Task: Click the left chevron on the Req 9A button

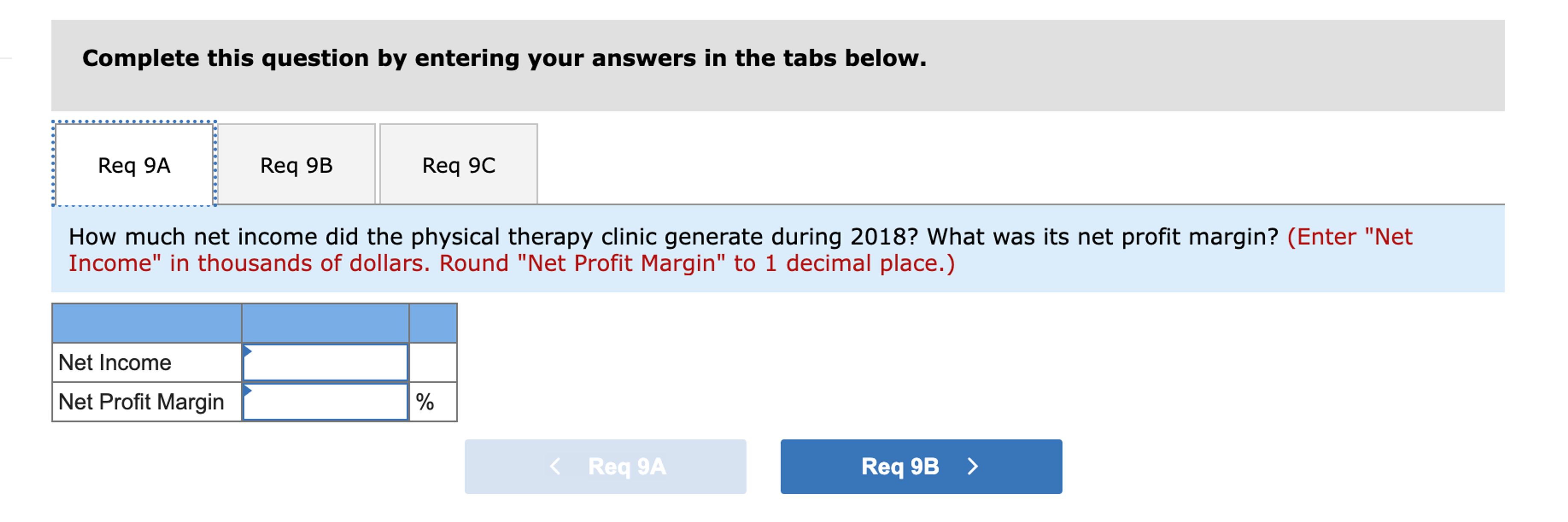Action: pos(555,467)
